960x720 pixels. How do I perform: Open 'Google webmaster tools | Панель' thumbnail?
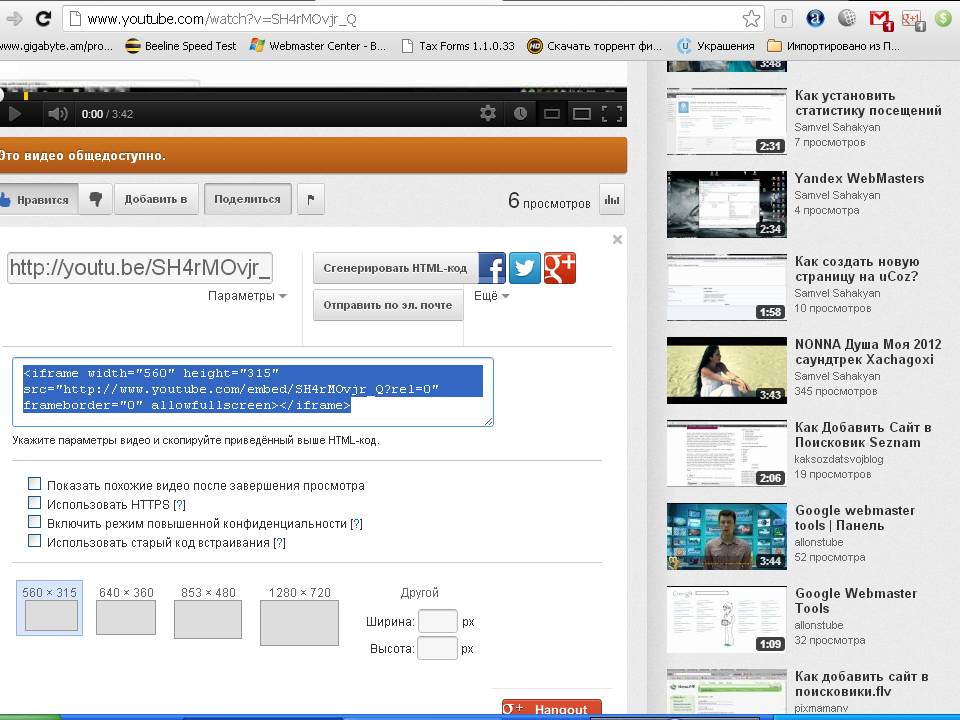[x=727, y=536]
